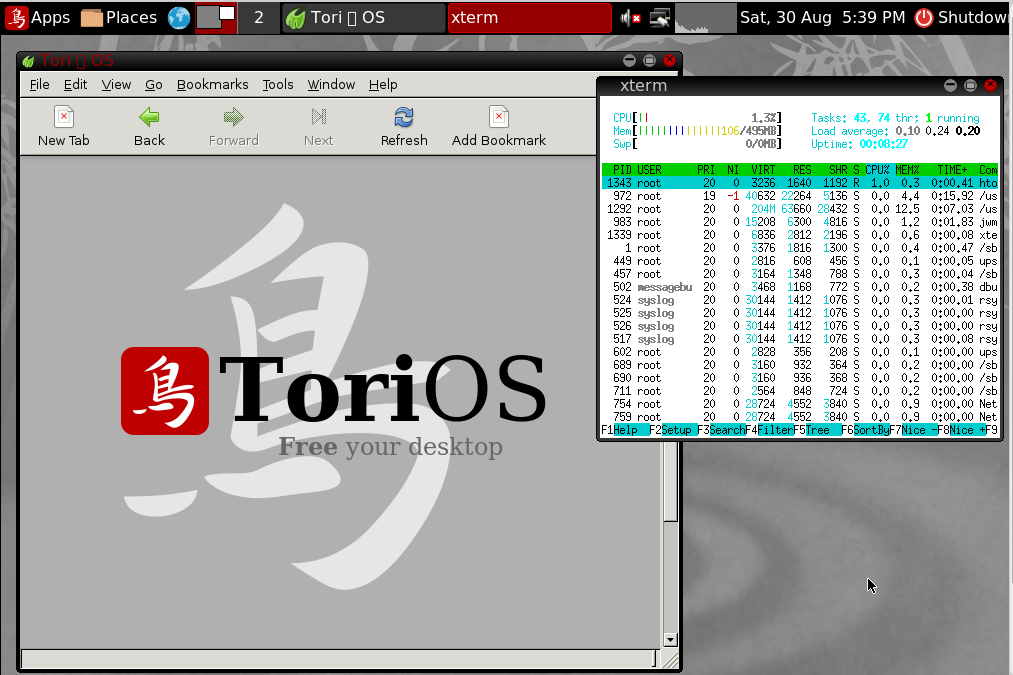
Task: Click the TIME+ column header in htop
Action: coord(953,170)
